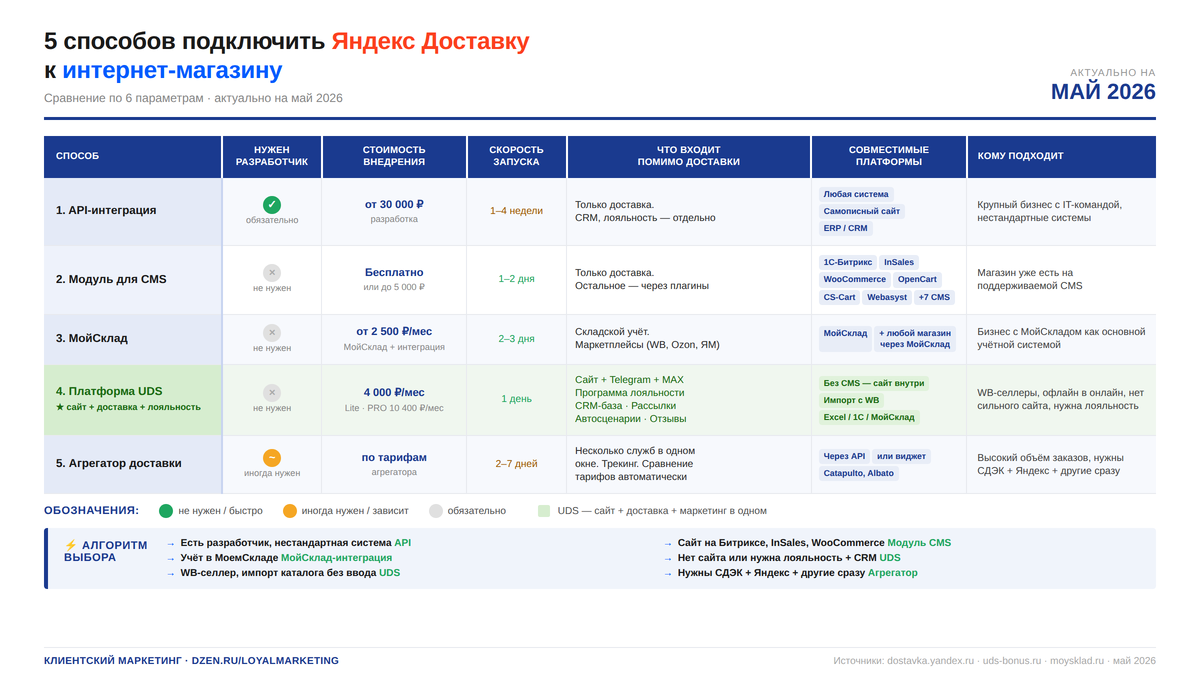Click the '+ любой магазин через МойСклад' tag
Screen dimensions: 1200x680
[x=915, y=338]
